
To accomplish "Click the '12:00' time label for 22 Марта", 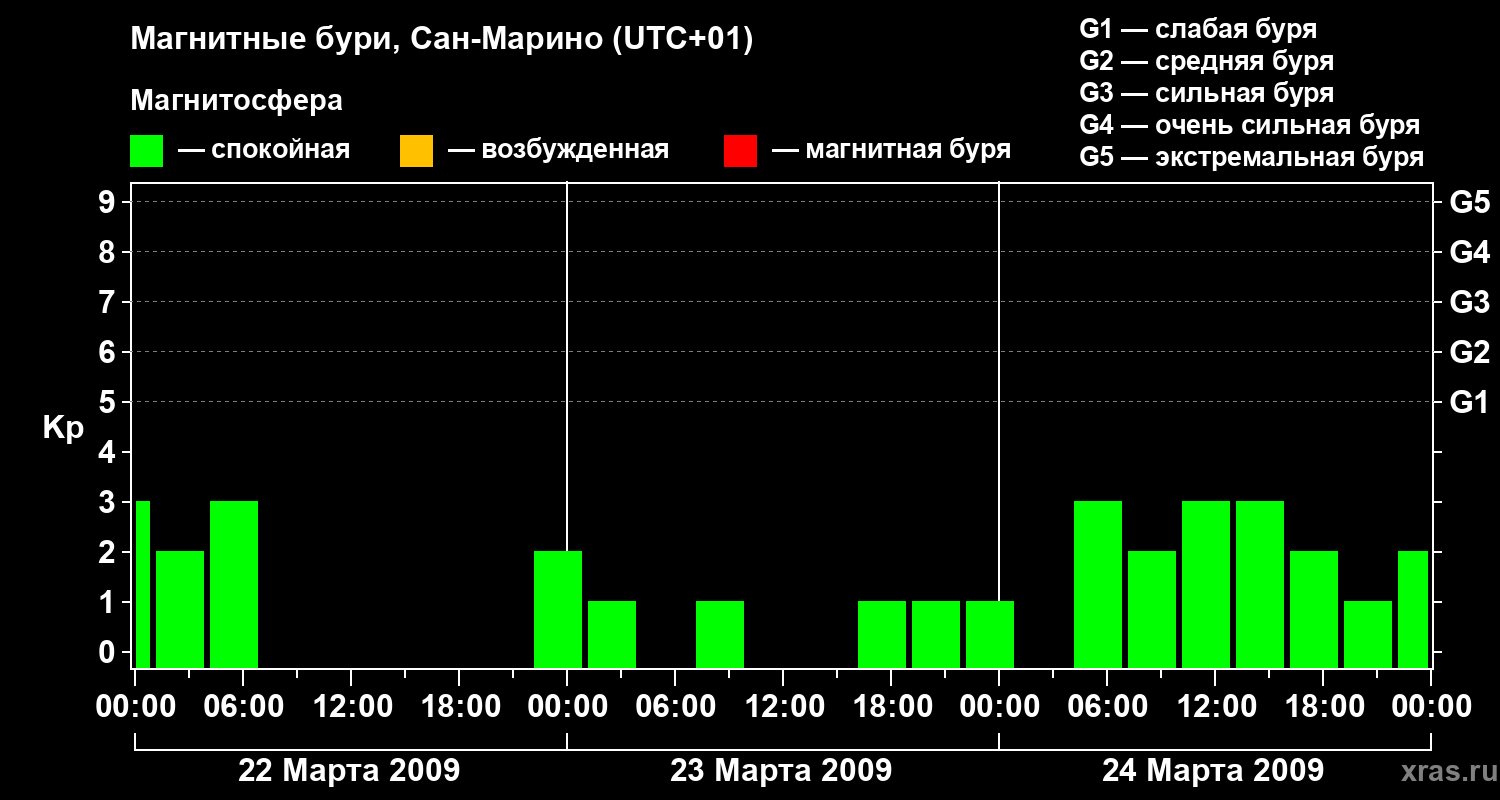I will click(351, 707).
